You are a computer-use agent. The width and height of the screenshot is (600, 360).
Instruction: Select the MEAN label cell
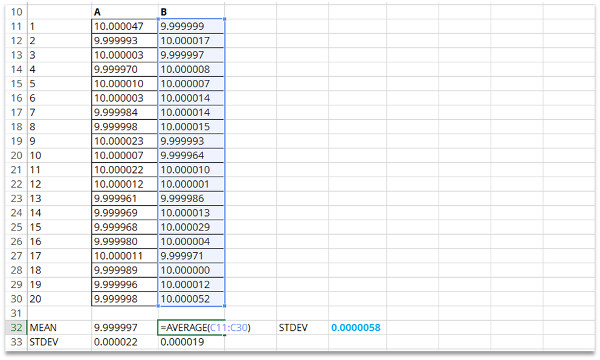coord(59,328)
